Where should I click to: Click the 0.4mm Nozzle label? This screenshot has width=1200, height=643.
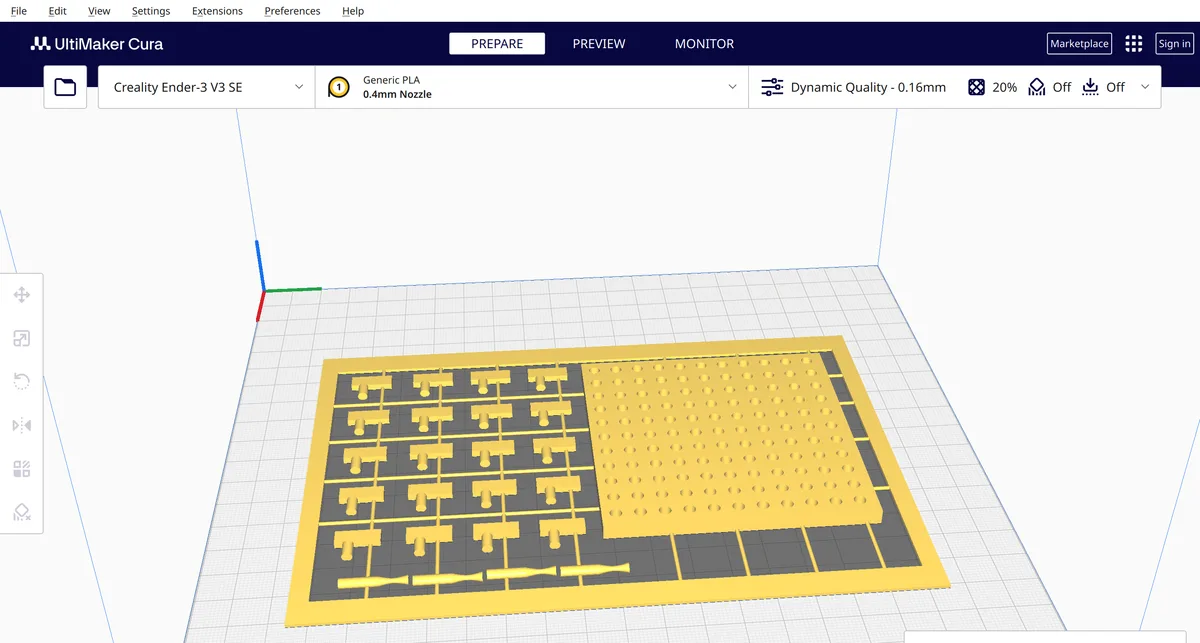point(397,95)
